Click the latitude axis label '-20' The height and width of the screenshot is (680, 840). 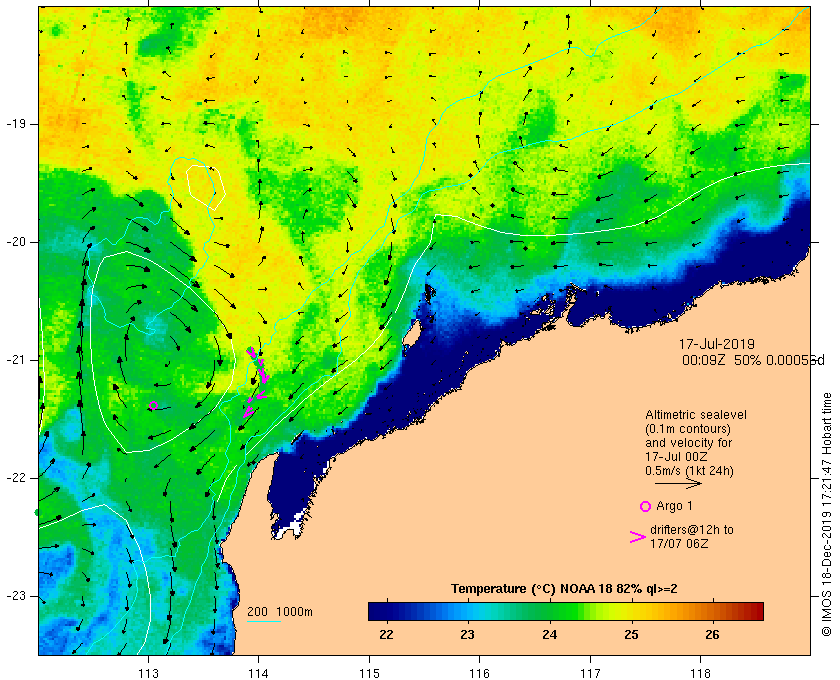click(x=16, y=242)
